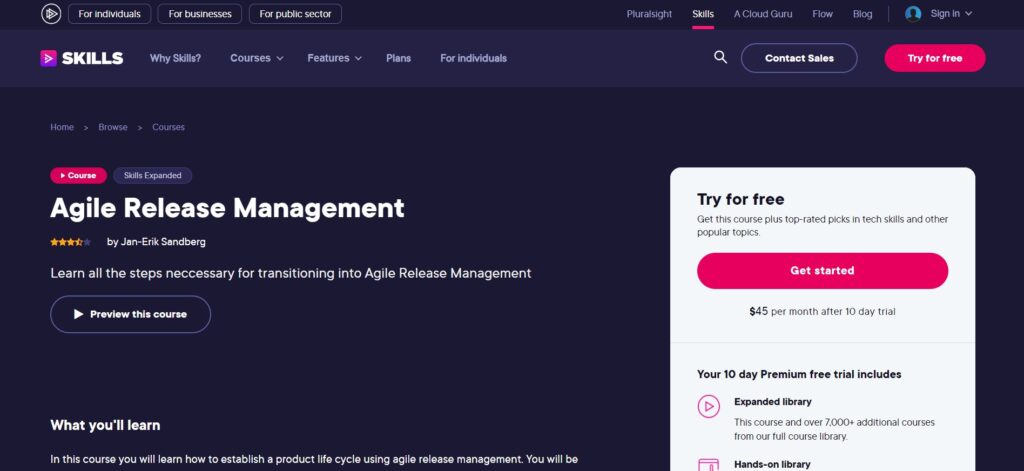
Task: Select the For public sector pill
Action: coord(295,14)
